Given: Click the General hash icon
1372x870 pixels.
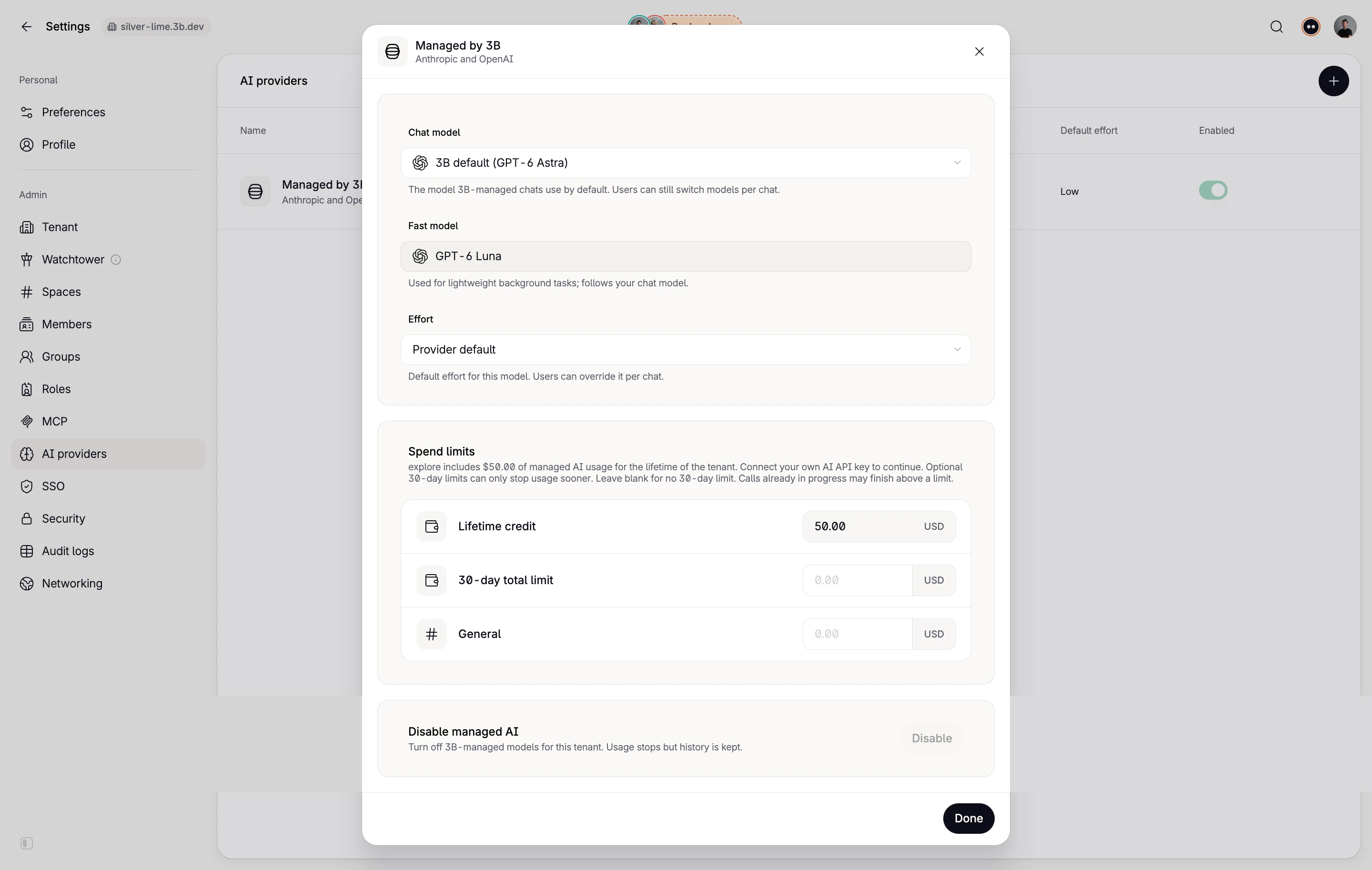Looking at the screenshot, I should (x=431, y=634).
